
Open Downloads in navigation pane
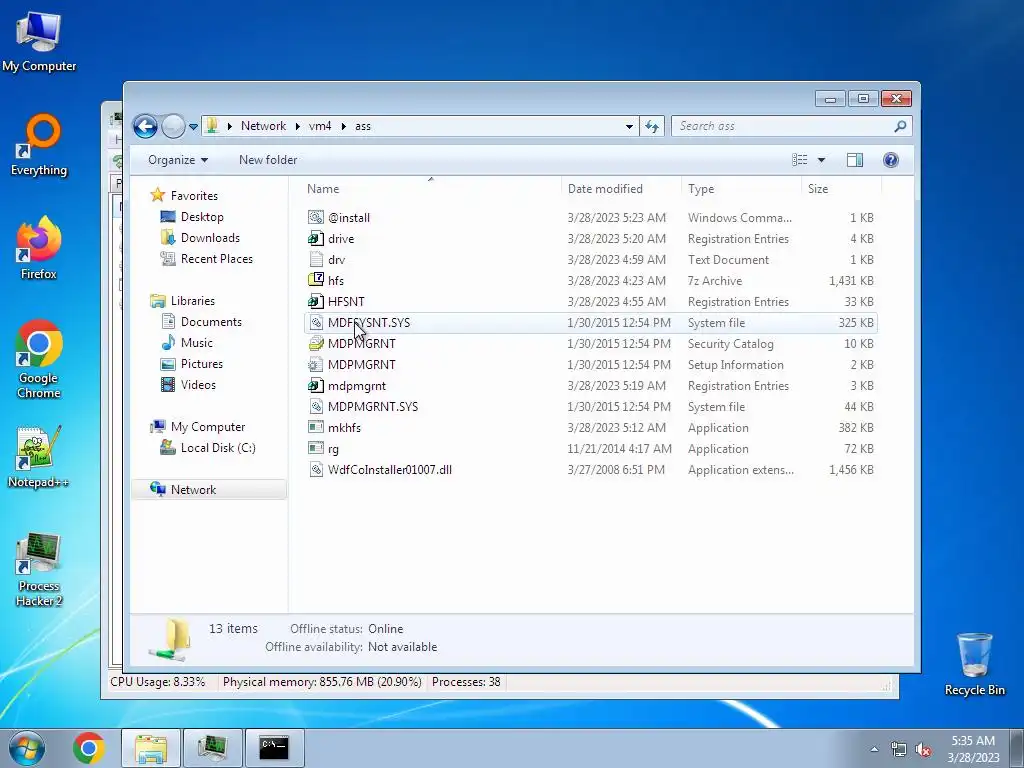[x=210, y=238]
